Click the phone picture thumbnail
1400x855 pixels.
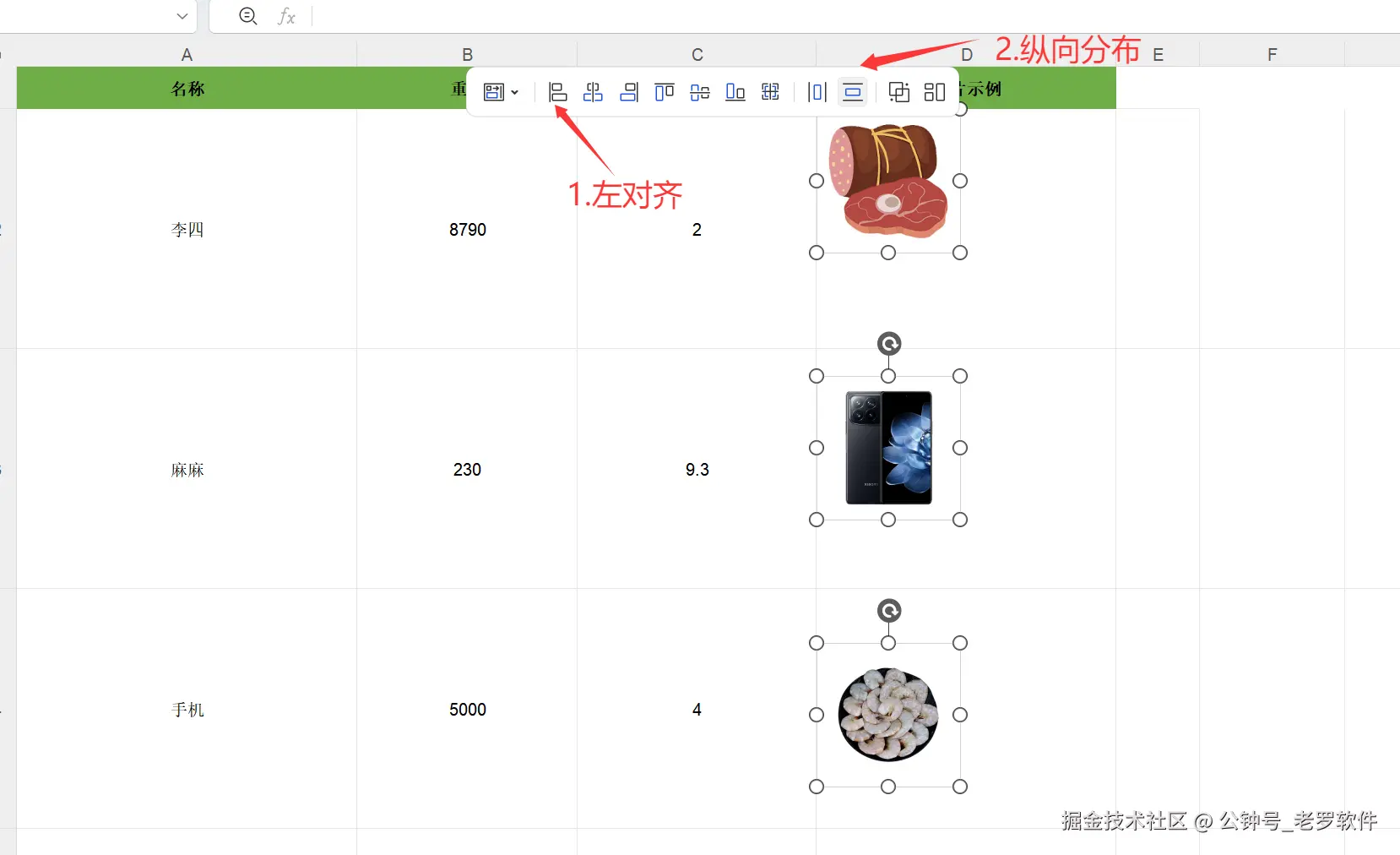(888, 448)
